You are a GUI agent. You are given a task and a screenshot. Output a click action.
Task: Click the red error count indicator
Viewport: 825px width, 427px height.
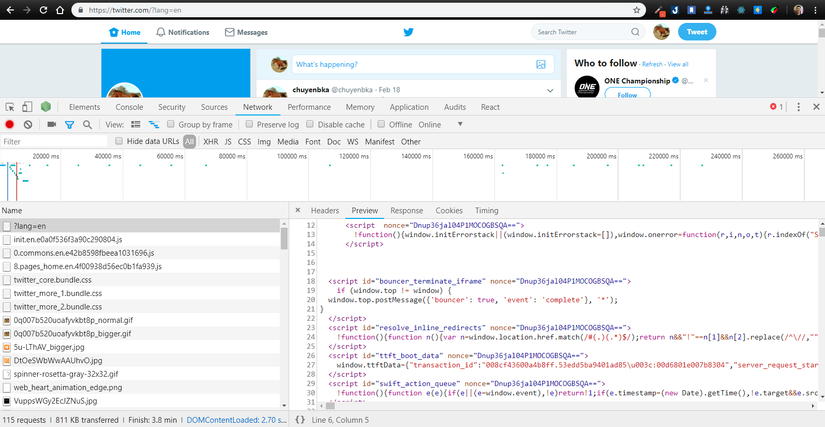pos(777,107)
